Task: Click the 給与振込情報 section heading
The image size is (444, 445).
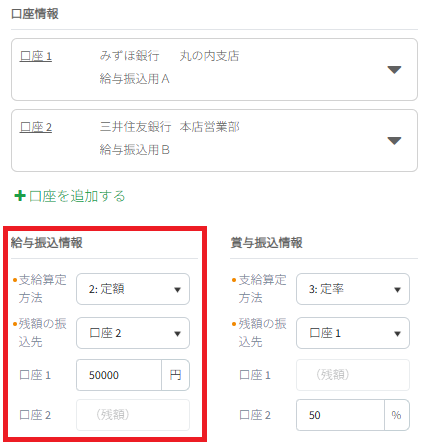Action: point(47,243)
